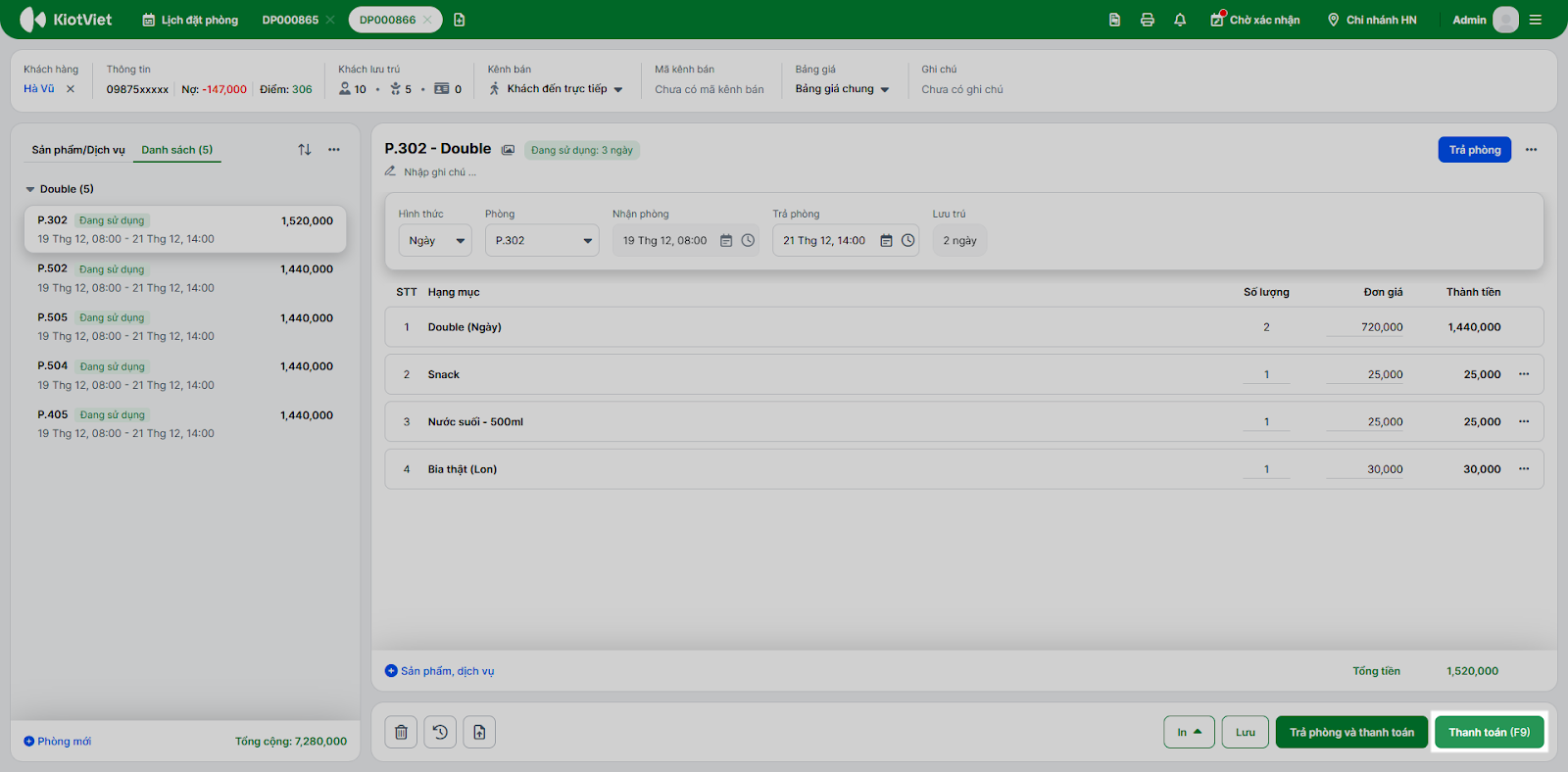Click the KiotViet logo

pyautogui.click(x=66, y=20)
